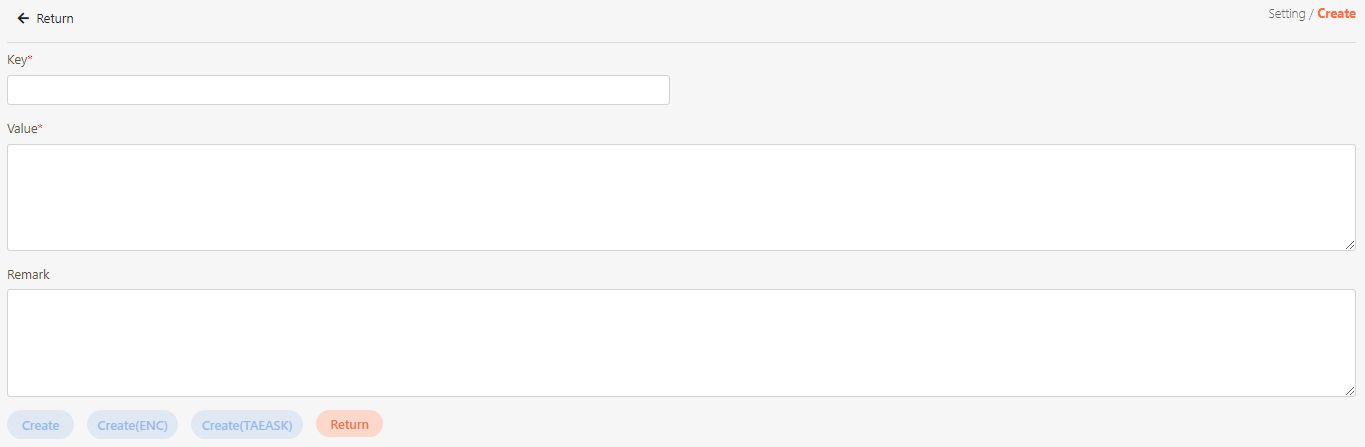Click the back arrow icon

23,18
